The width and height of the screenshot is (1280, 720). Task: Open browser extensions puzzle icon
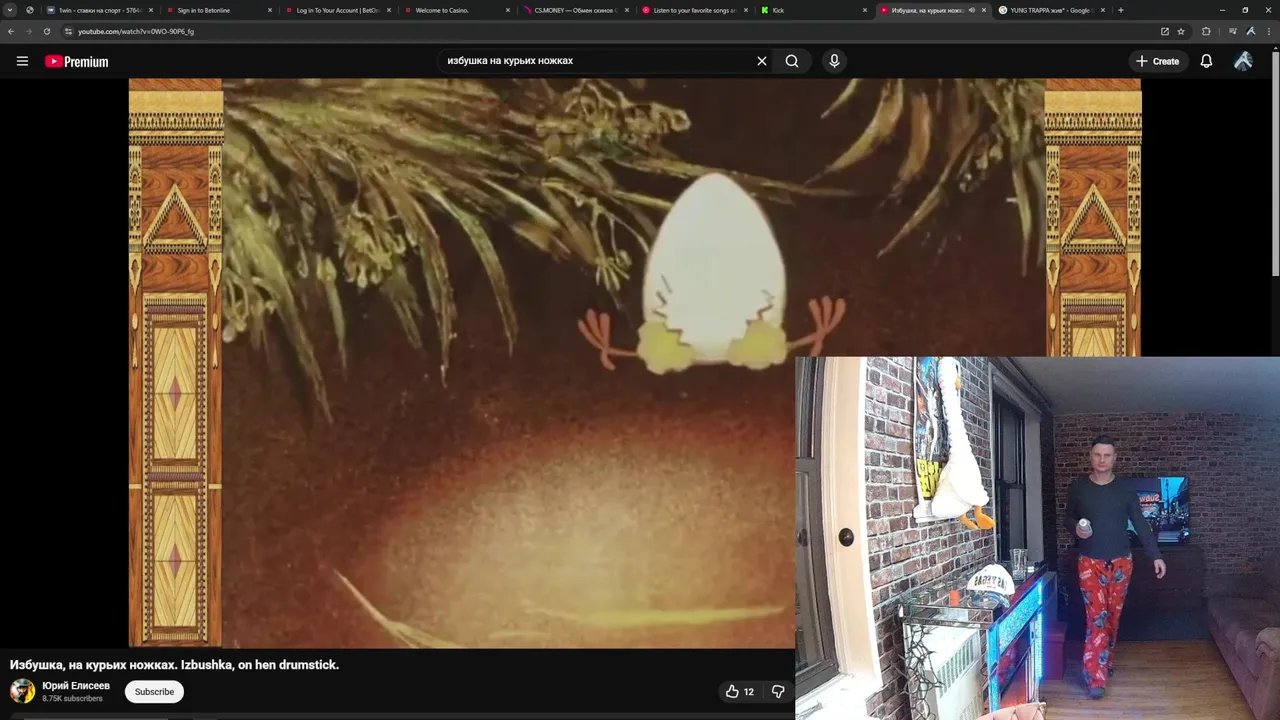point(1206,31)
